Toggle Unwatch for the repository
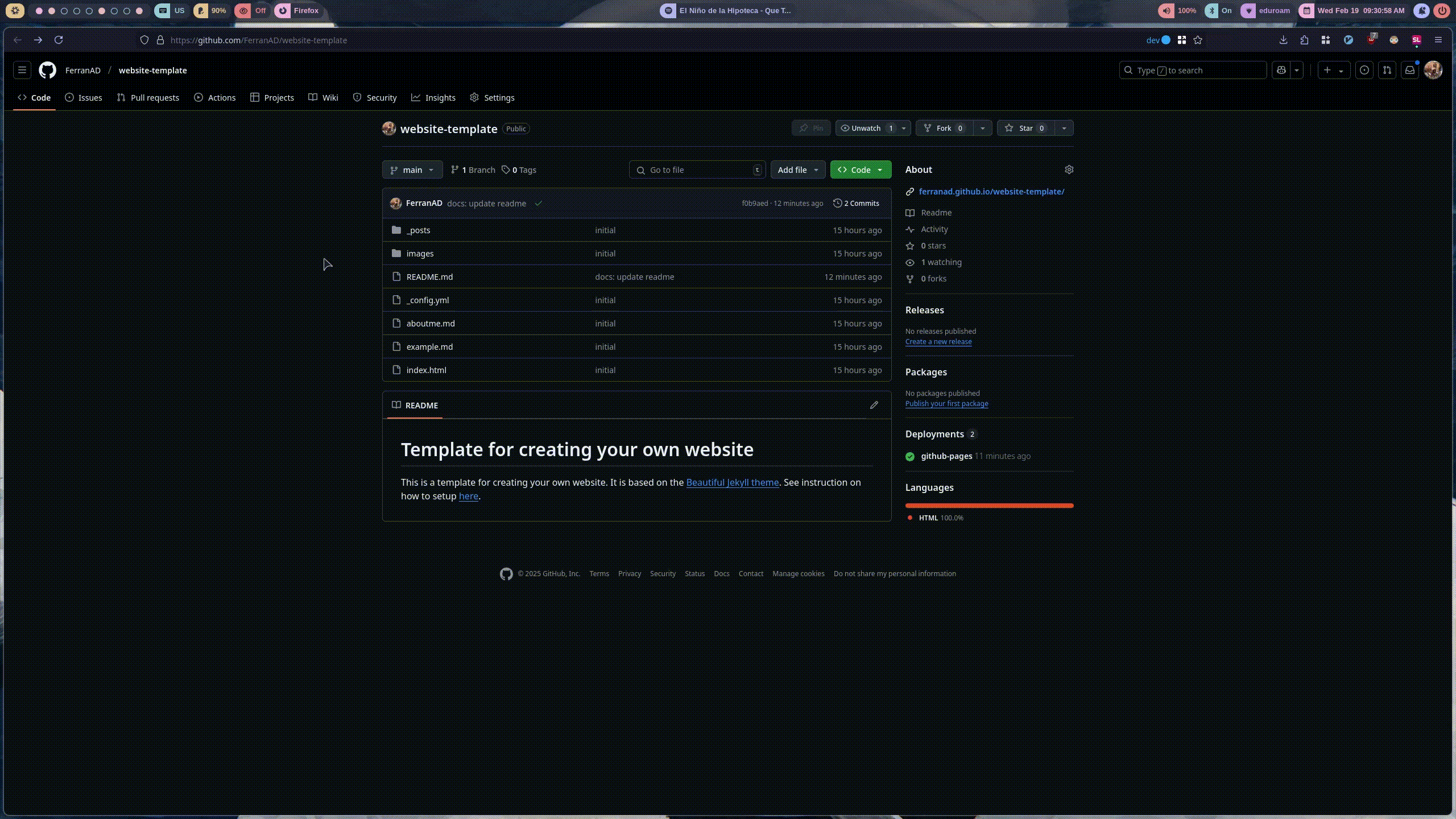This screenshot has width=1456, height=819. (x=866, y=128)
